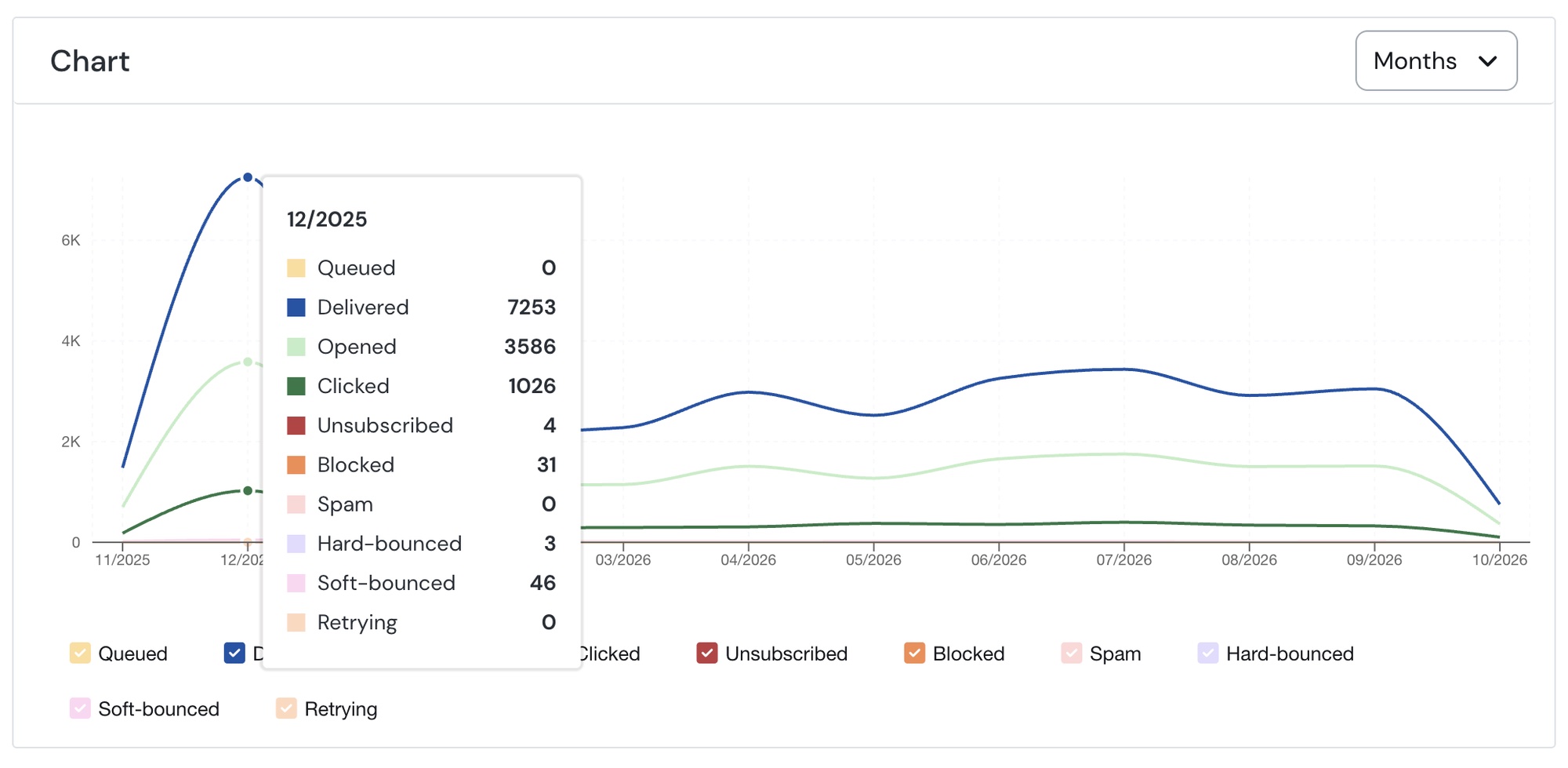Toggle the Soft-bounced series checkbox
The height and width of the screenshot is (768, 1568).
click(x=80, y=708)
